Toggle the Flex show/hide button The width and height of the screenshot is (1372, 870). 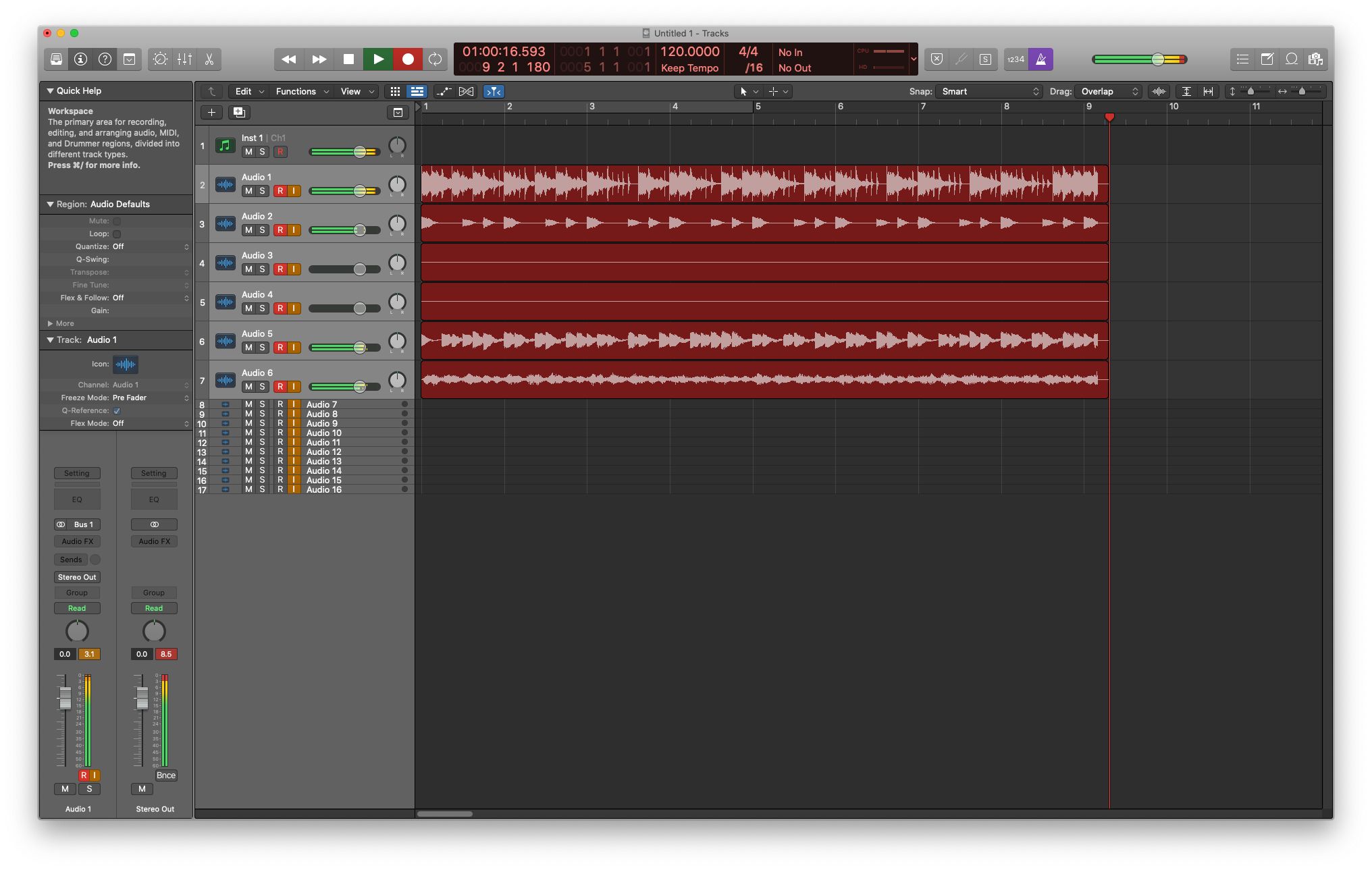466,91
